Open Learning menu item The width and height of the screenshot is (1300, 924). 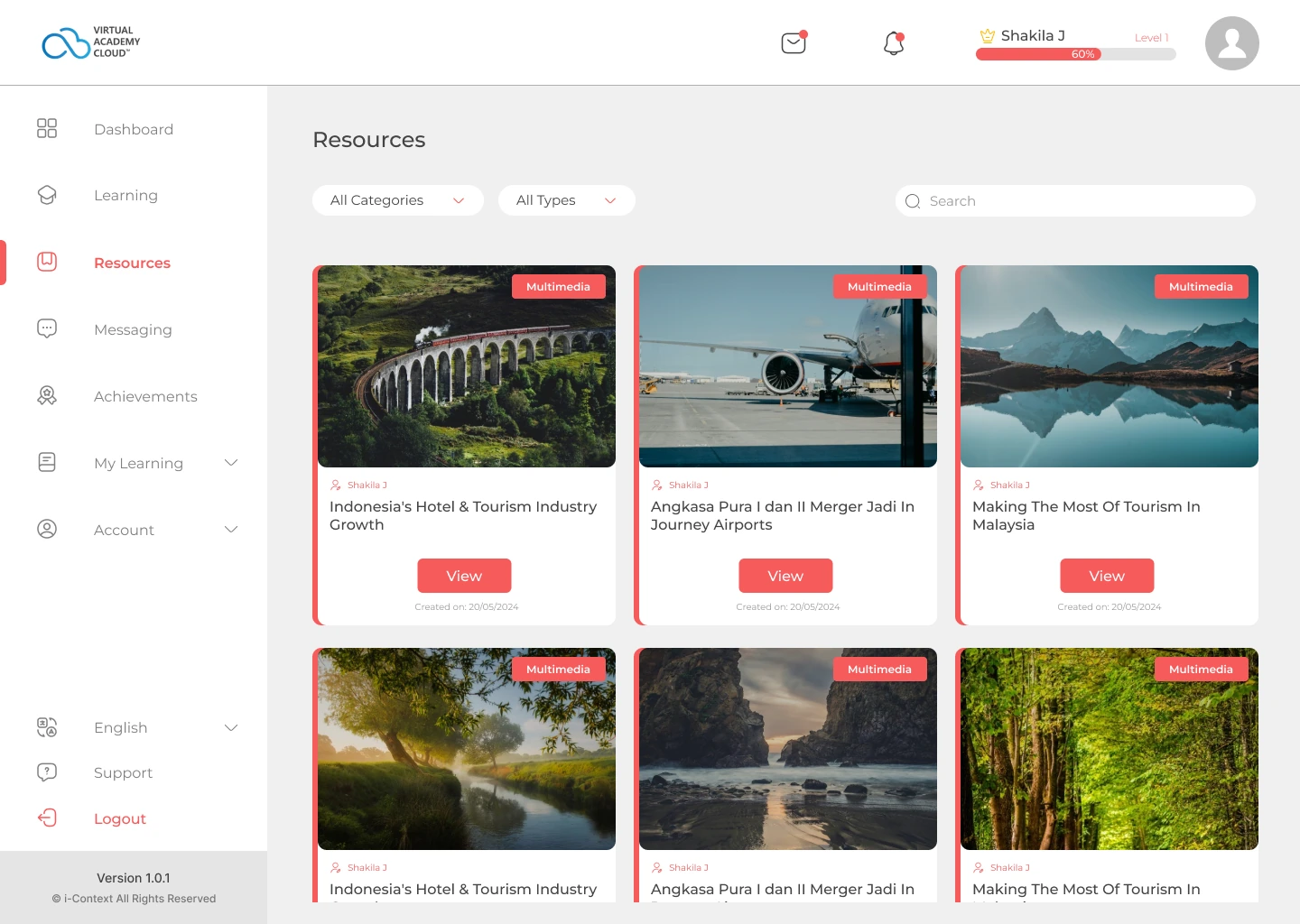click(125, 196)
